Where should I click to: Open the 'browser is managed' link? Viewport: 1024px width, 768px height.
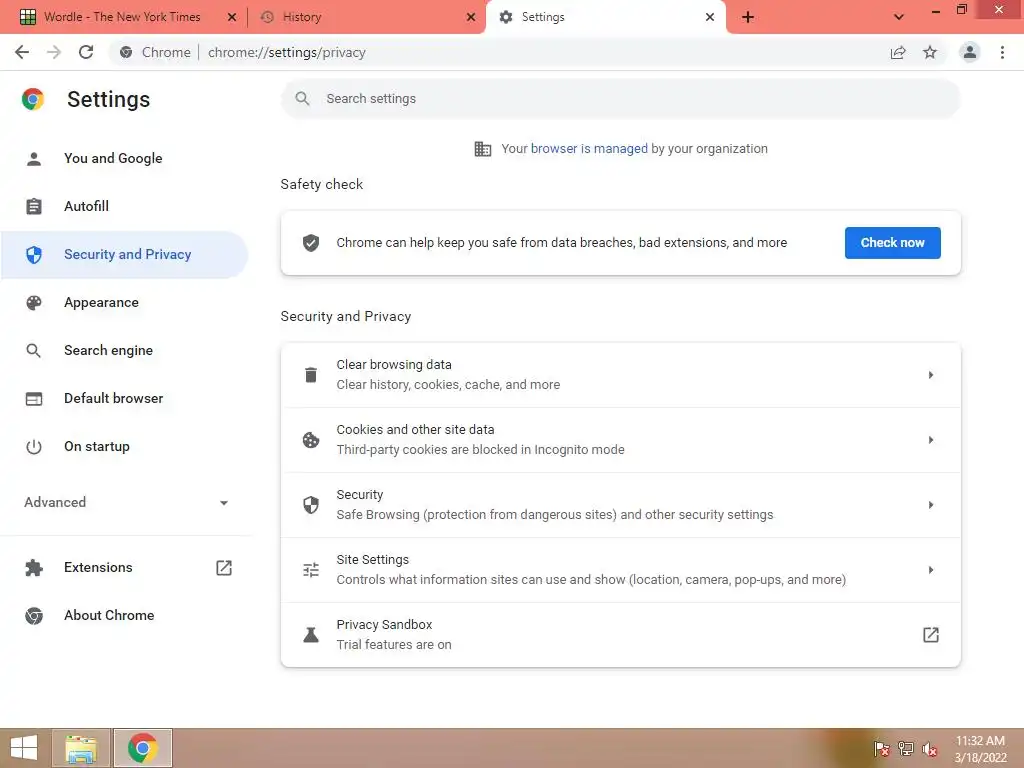coord(589,148)
